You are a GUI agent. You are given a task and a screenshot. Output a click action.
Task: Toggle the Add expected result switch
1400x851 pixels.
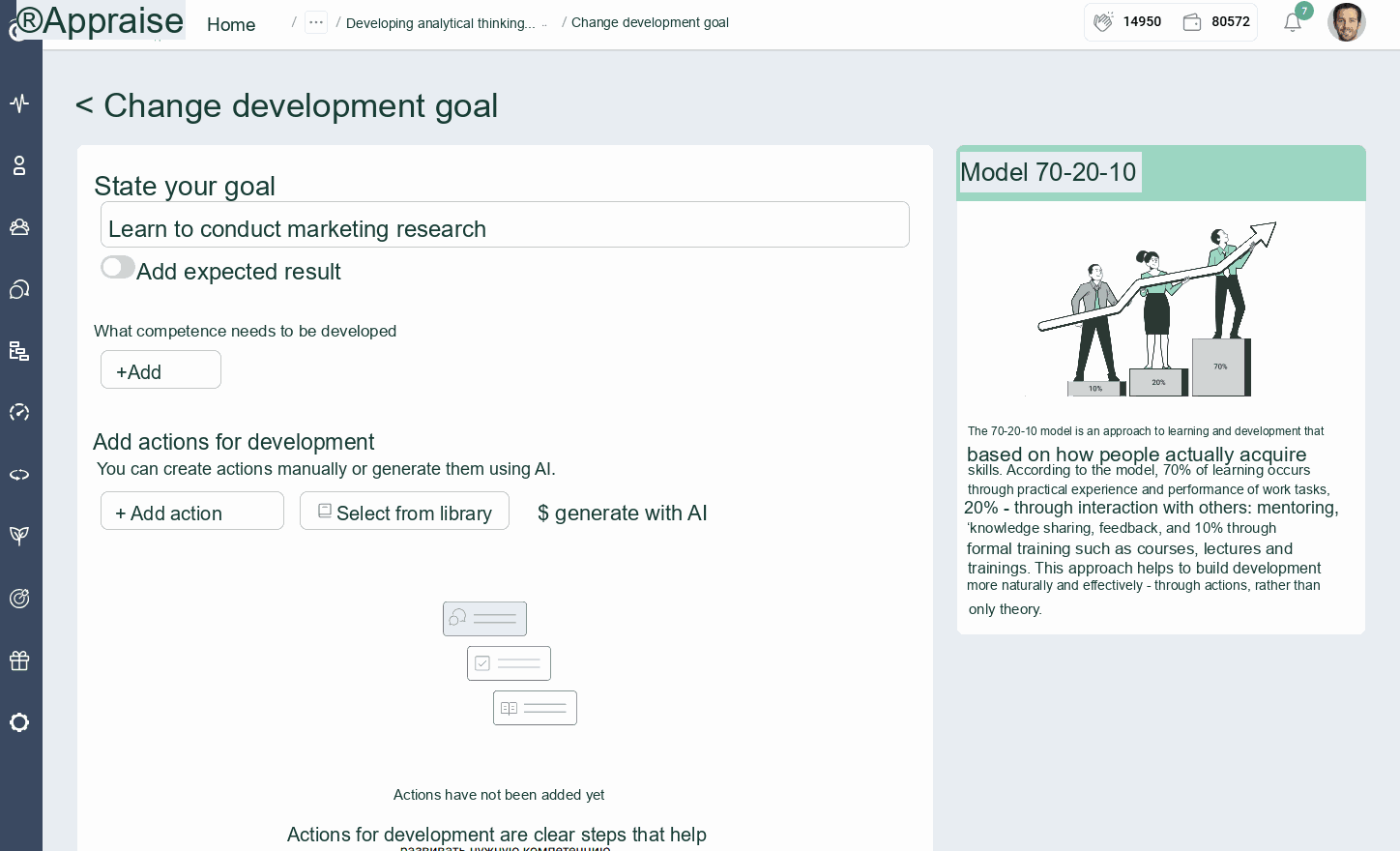[118, 267]
